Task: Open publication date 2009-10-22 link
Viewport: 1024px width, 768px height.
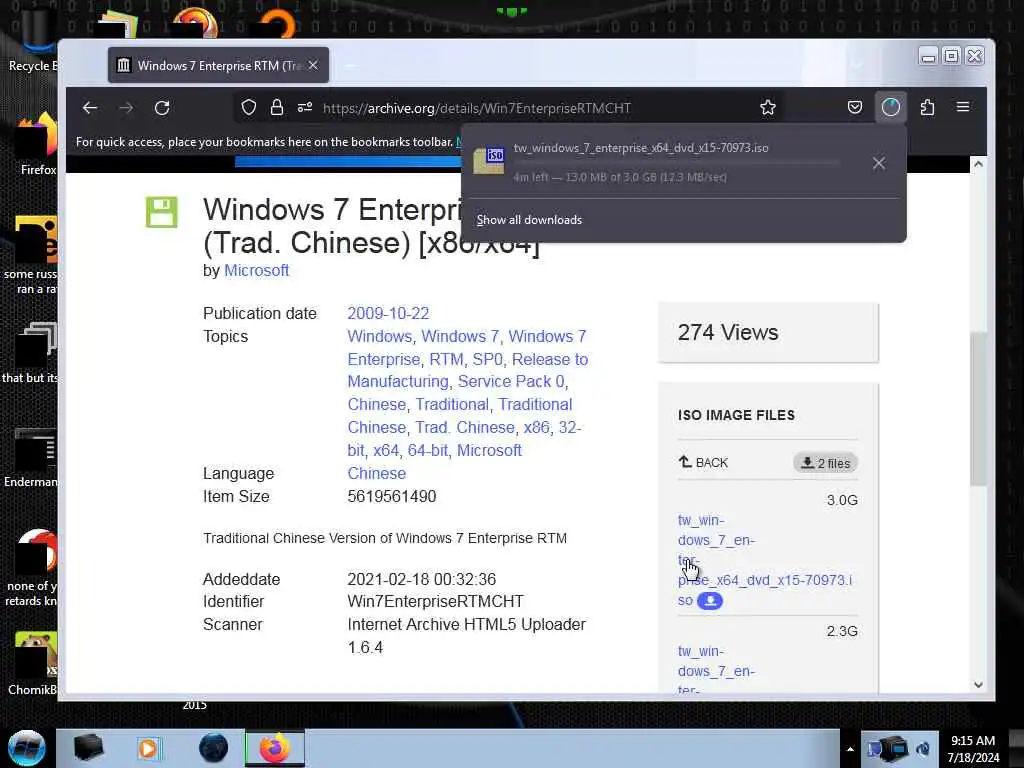Action: (388, 313)
